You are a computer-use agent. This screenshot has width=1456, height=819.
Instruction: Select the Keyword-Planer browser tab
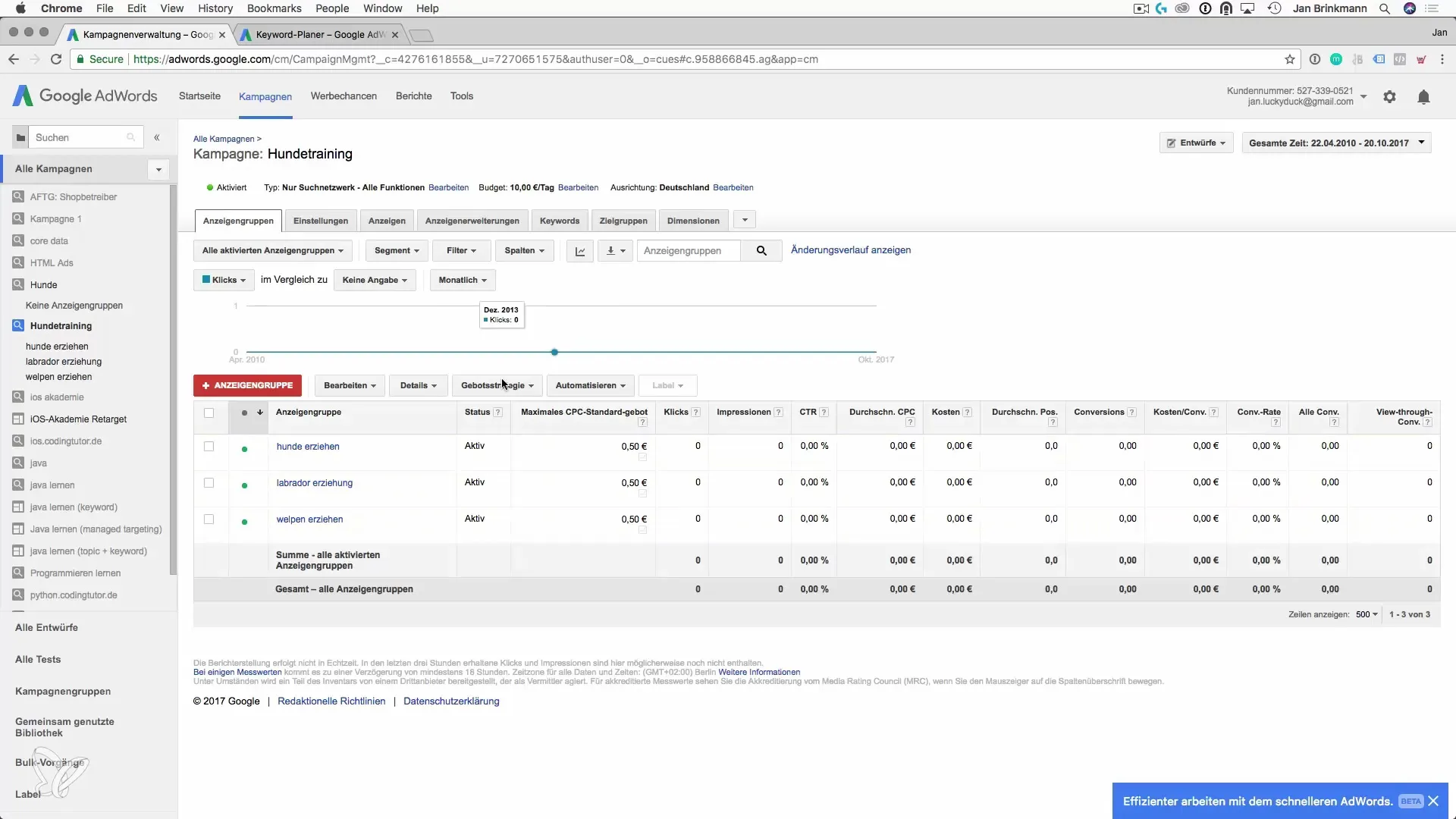pos(319,35)
